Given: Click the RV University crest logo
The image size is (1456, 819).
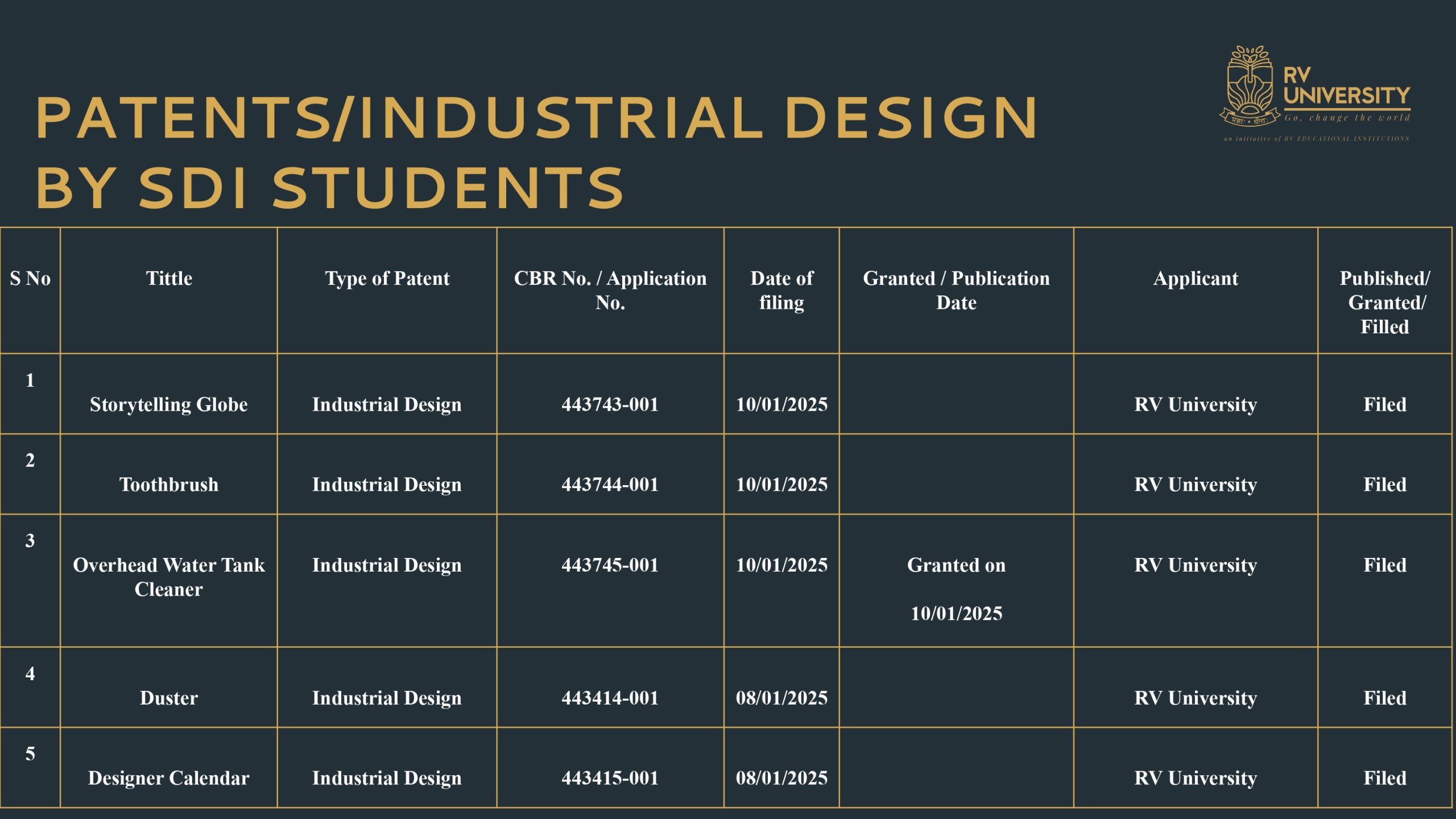Looking at the screenshot, I should tap(1249, 86).
